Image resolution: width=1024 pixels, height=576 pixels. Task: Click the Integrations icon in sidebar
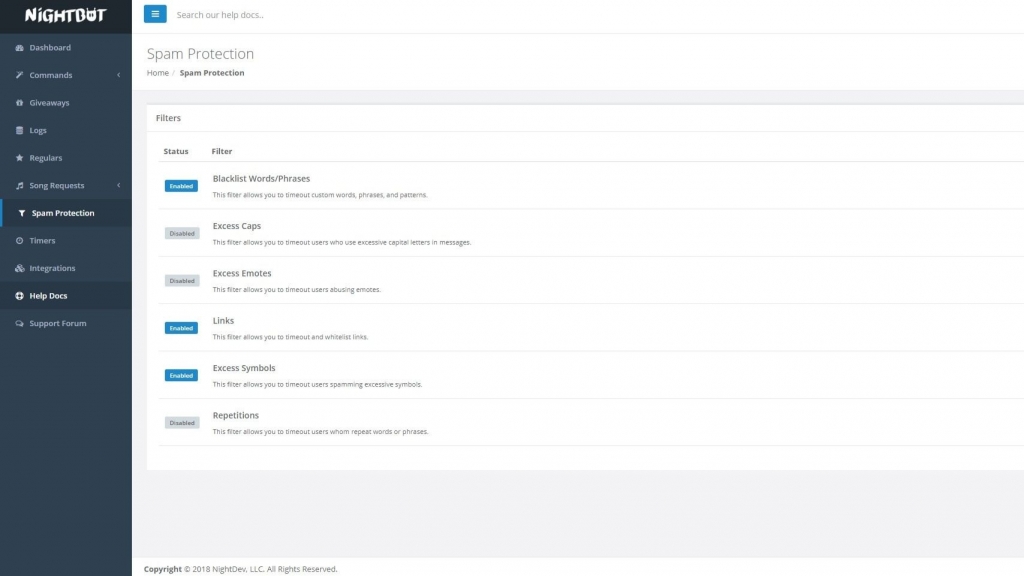tap(19, 269)
